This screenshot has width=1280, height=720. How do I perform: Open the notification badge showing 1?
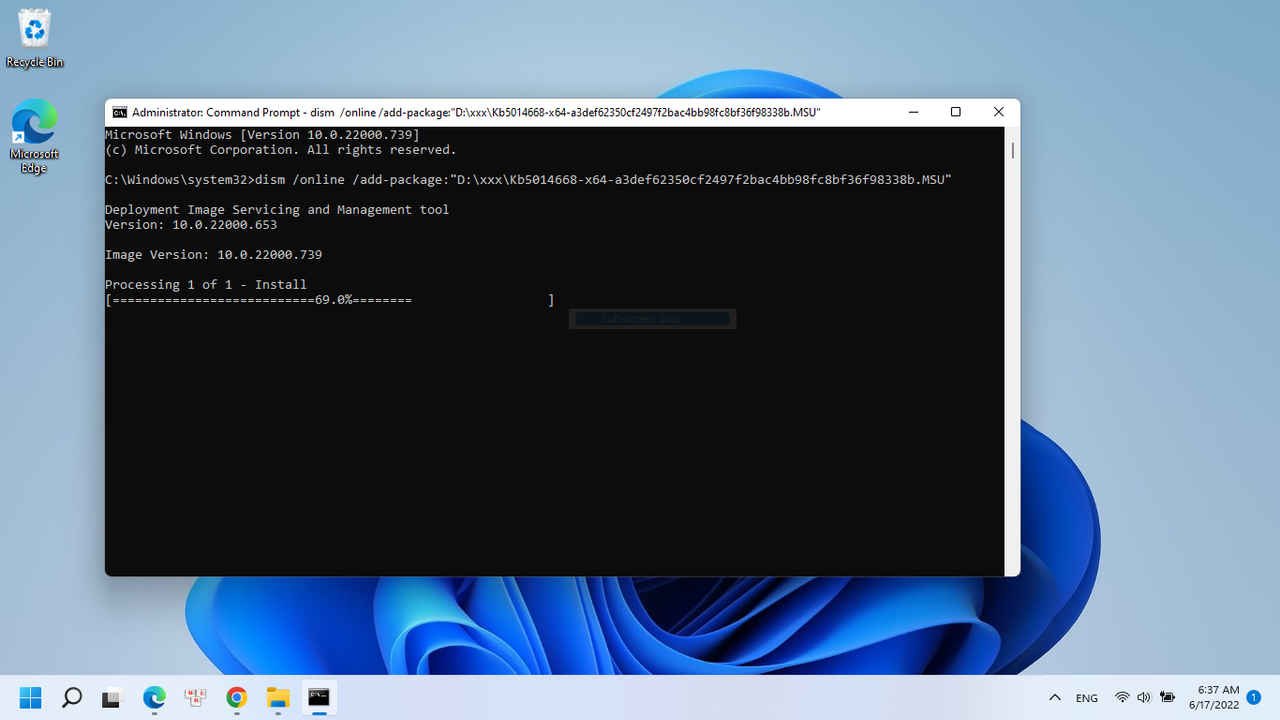1253,698
